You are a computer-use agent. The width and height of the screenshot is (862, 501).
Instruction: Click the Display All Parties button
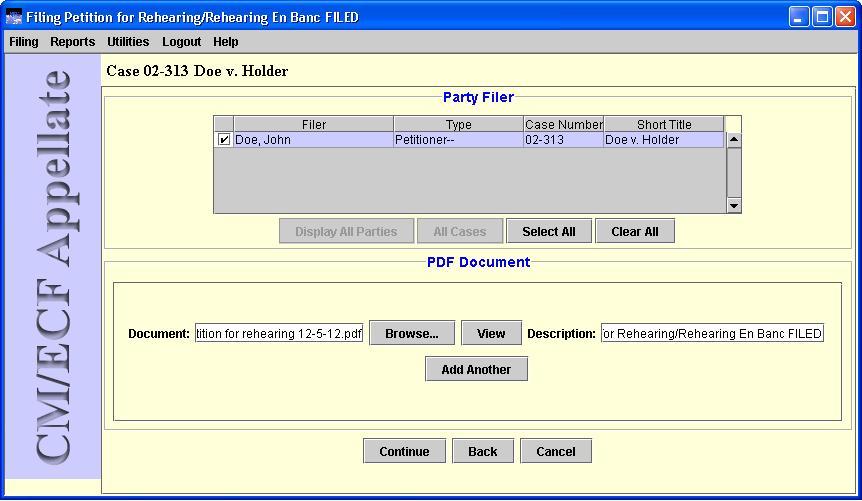click(x=346, y=232)
